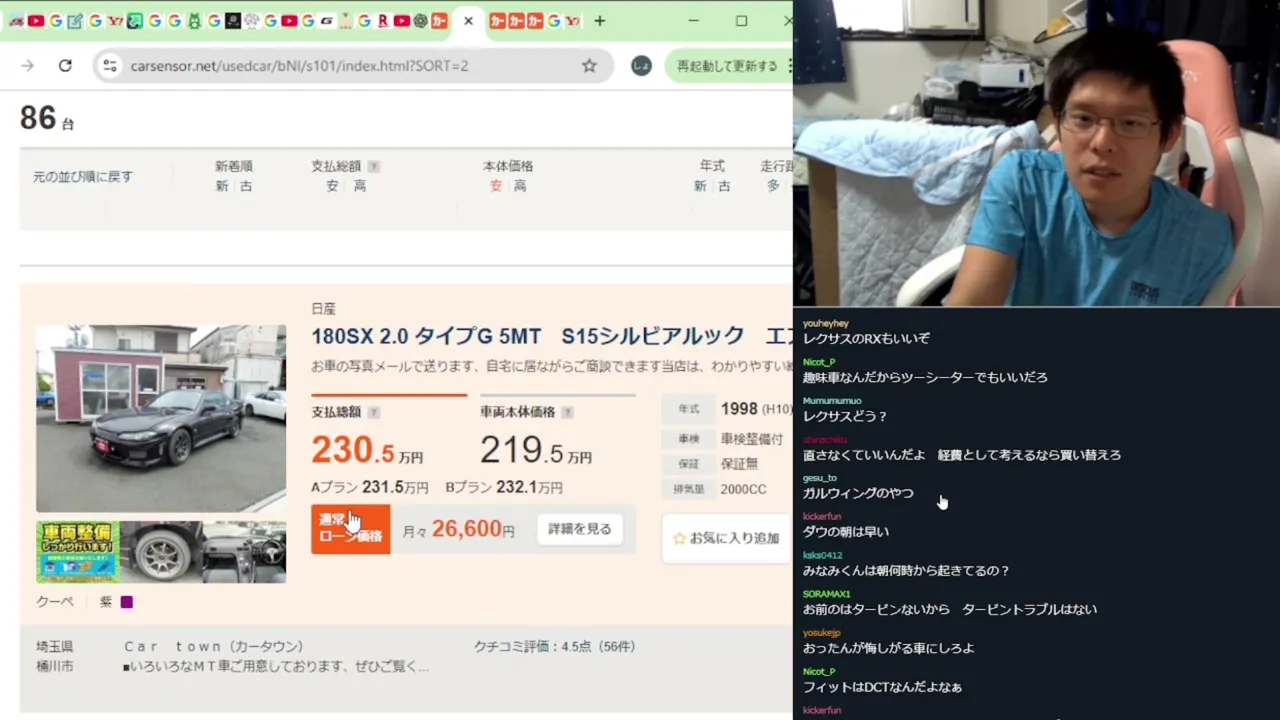Screen dimensions: 1280x720
Task: Switch to the black skull icon tab
Action: (232, 21)
